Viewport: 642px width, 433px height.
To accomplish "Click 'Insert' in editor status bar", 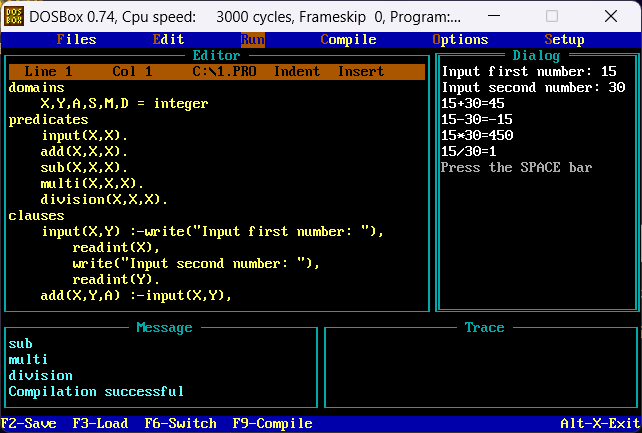I will [x=361, y=72].
